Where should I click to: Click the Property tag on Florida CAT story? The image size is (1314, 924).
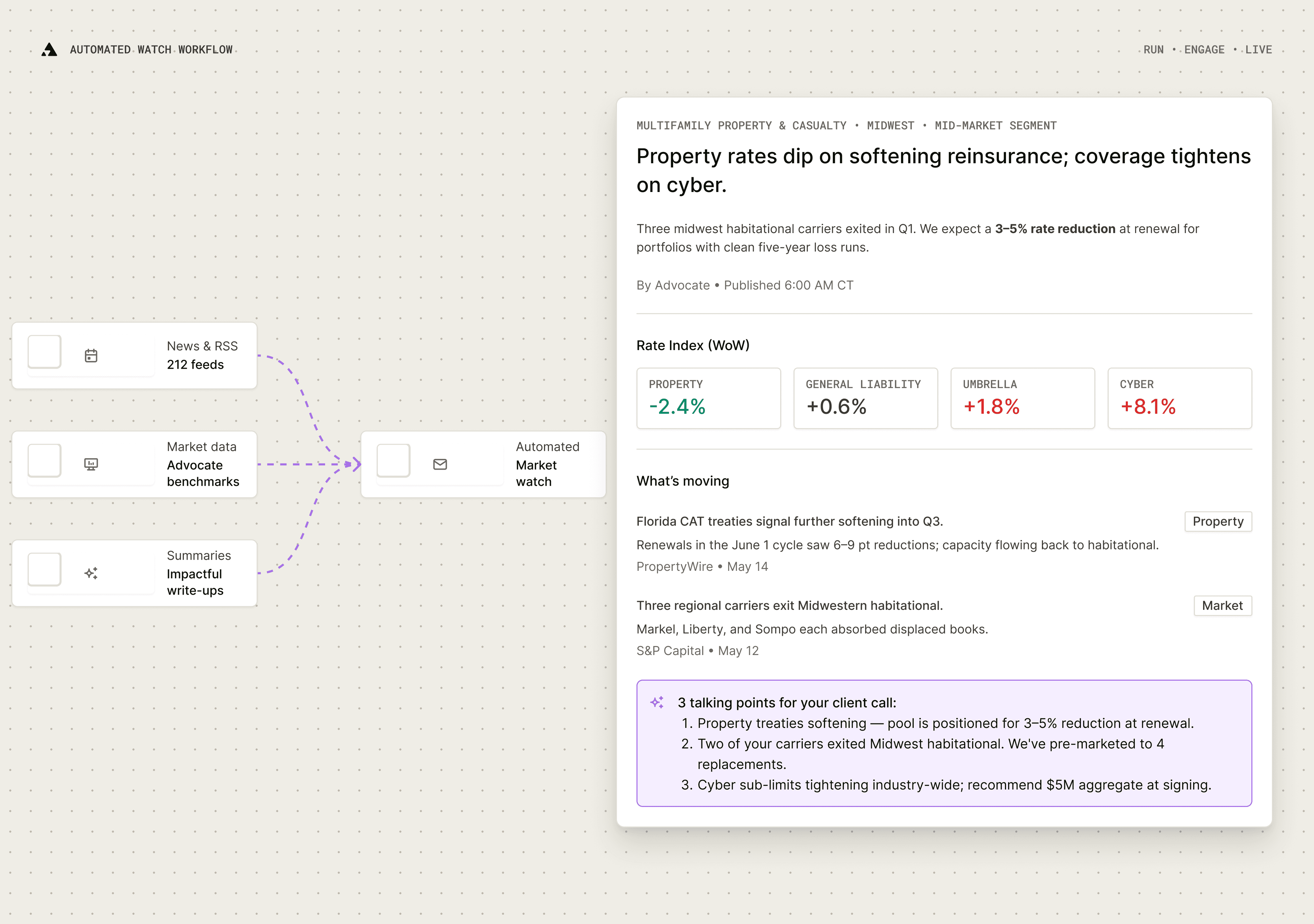(1218, 522)
